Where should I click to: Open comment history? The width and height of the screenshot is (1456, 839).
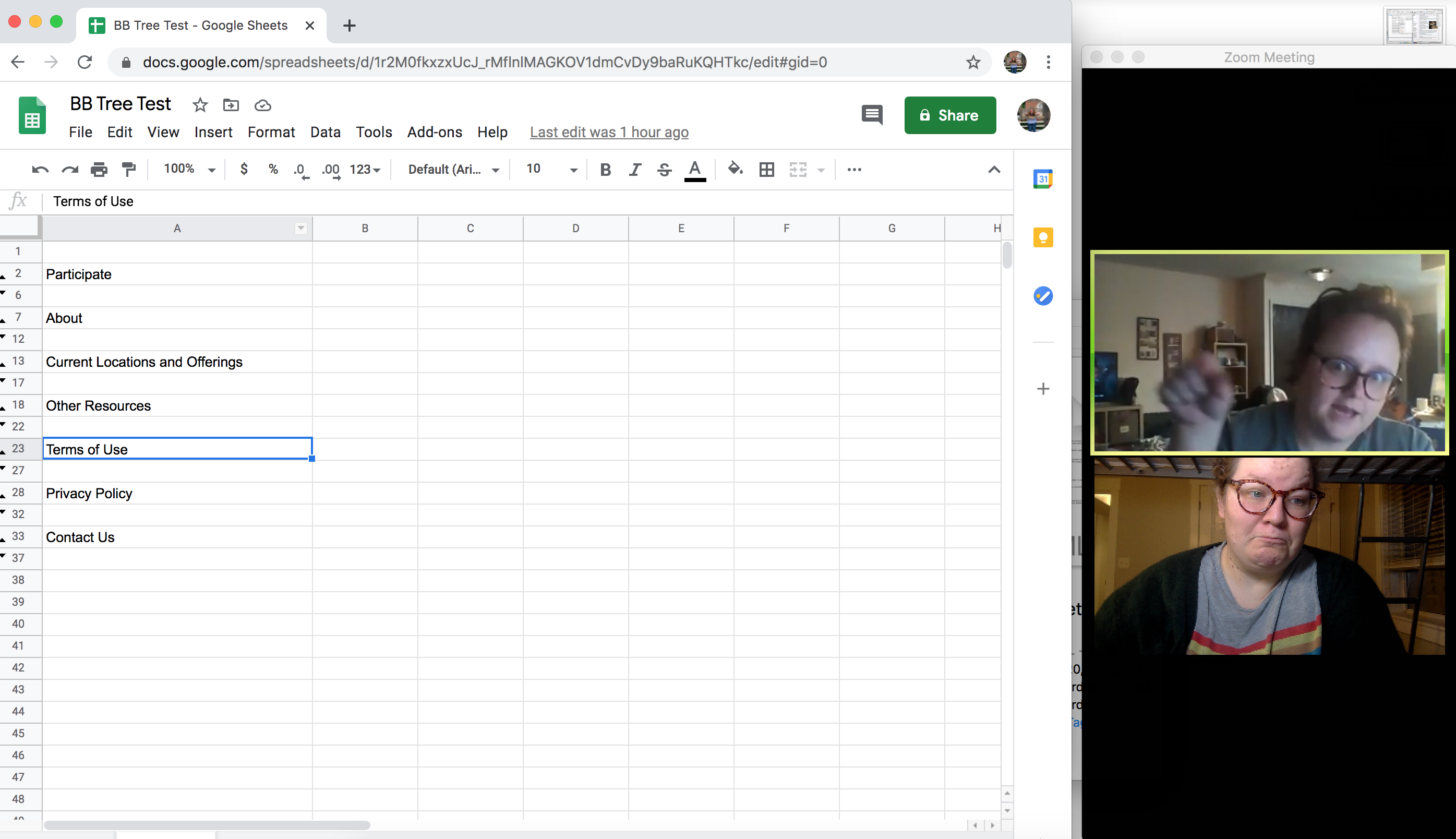(x=872, y=115)
